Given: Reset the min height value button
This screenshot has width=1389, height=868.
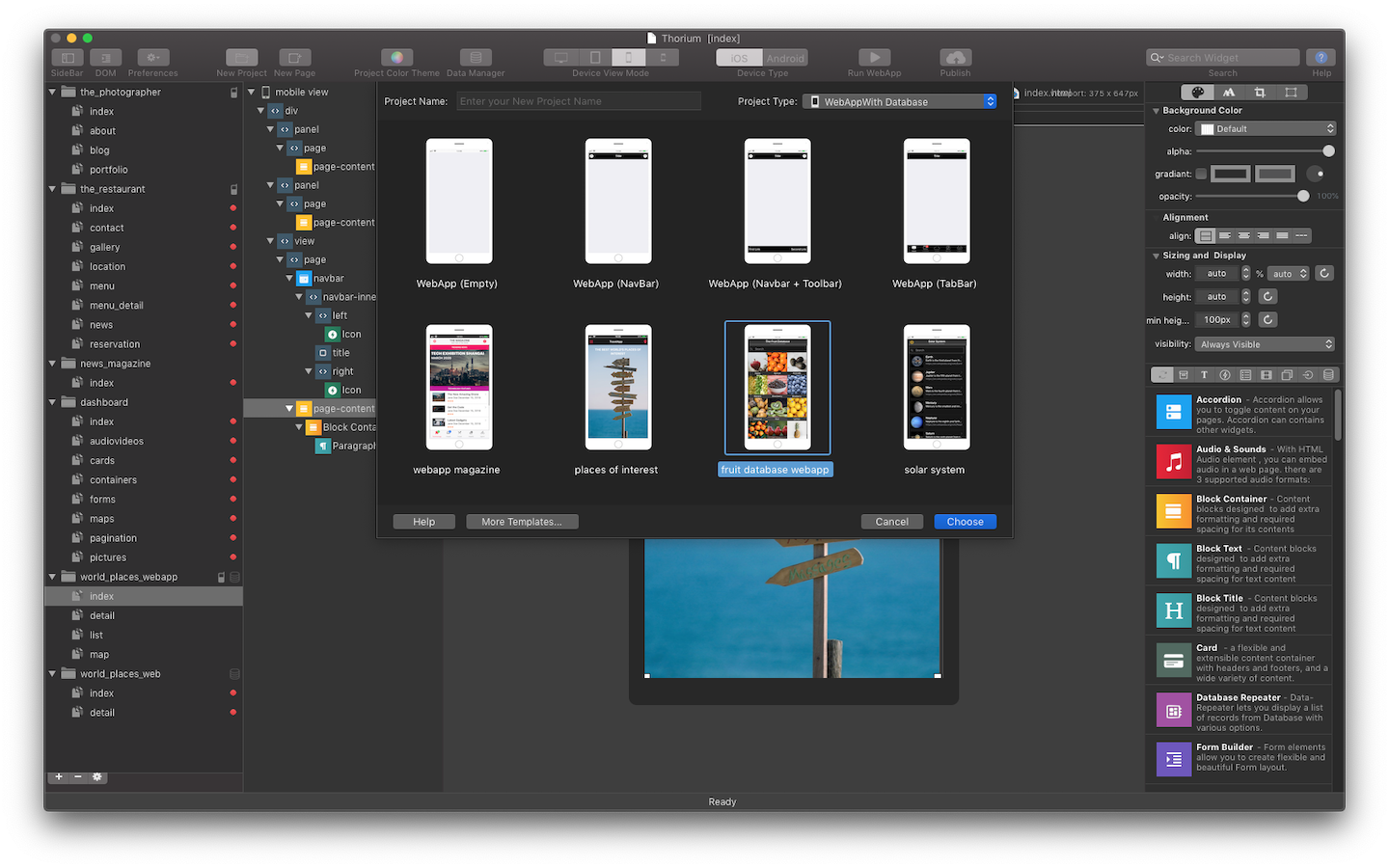Looking at the screenshot, I should (x=1268, y=320).
